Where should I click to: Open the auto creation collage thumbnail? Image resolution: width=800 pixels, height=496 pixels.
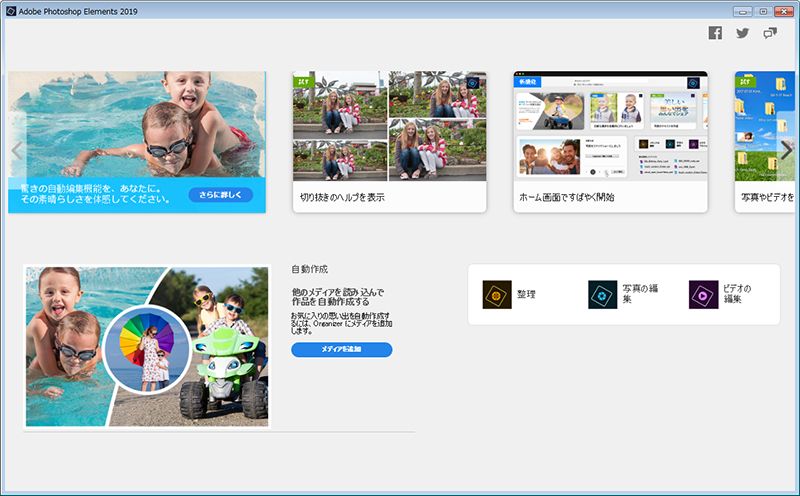coord(146,346)
